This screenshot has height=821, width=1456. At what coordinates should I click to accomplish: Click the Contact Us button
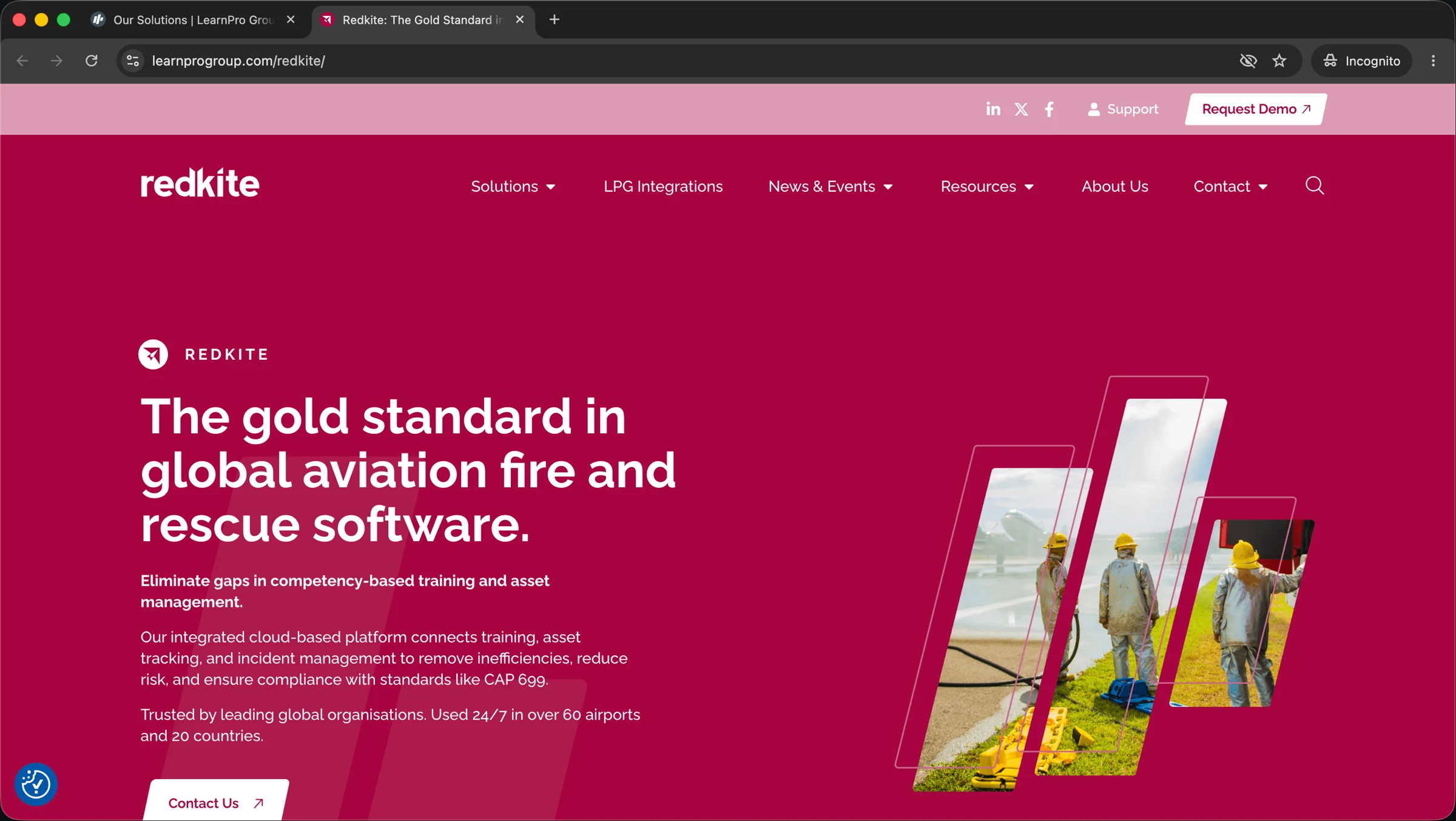click(x=216, y=801)
